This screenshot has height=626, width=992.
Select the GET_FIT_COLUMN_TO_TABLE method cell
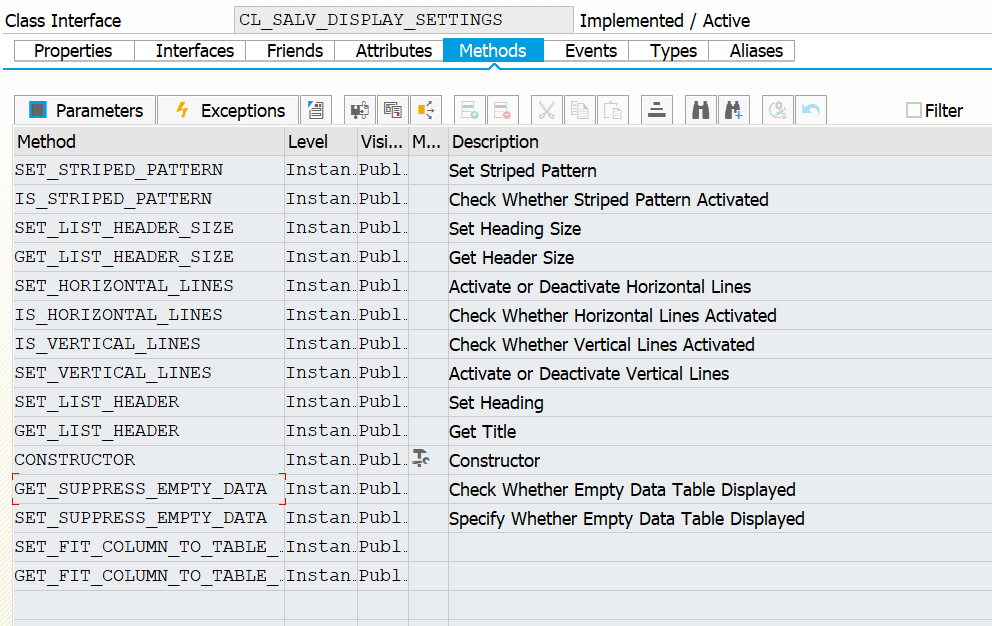pos(149,577)
